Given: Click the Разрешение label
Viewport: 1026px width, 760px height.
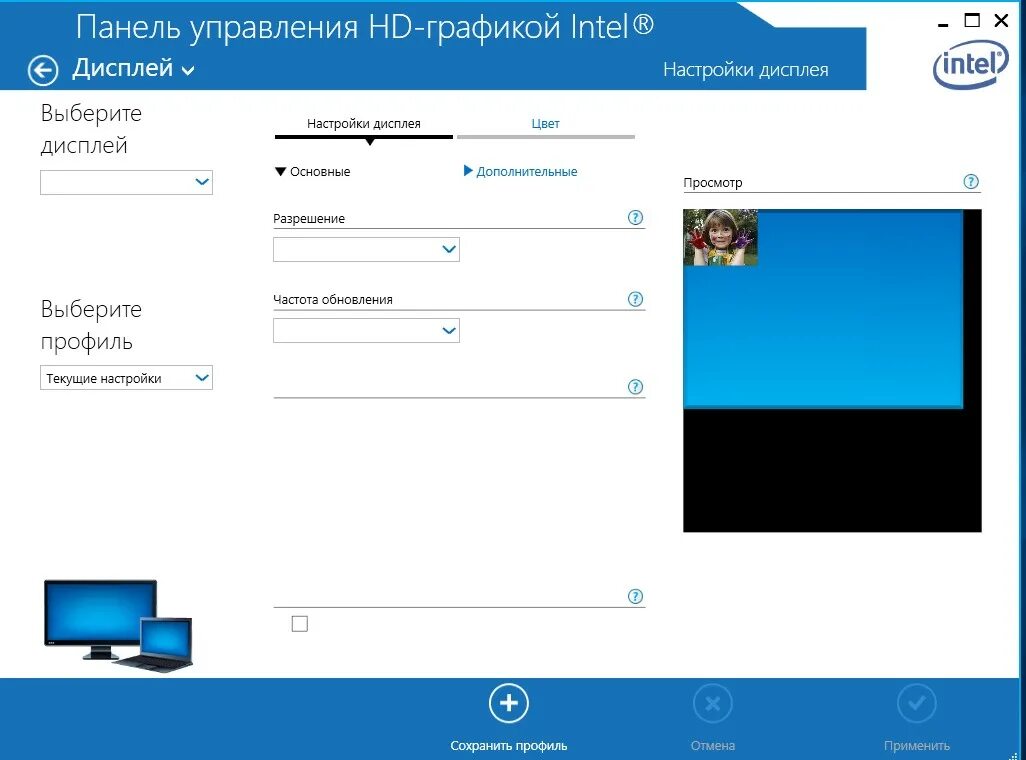Looking at the screenshot, I should pos(309,219).
